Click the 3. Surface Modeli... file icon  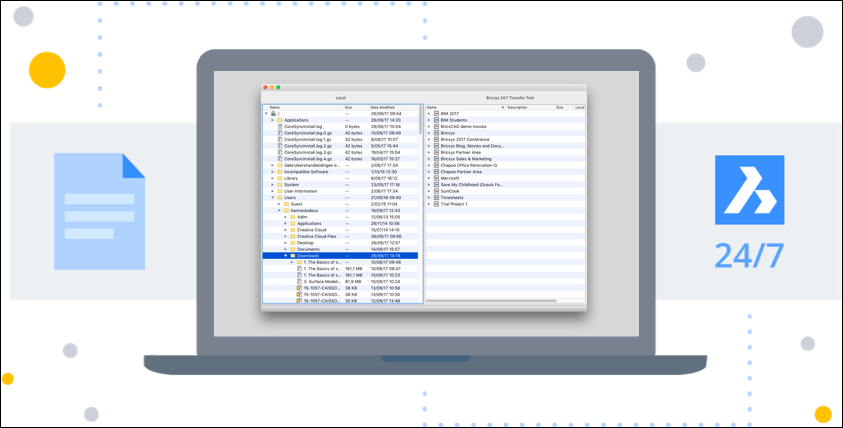tap(299, 281)
